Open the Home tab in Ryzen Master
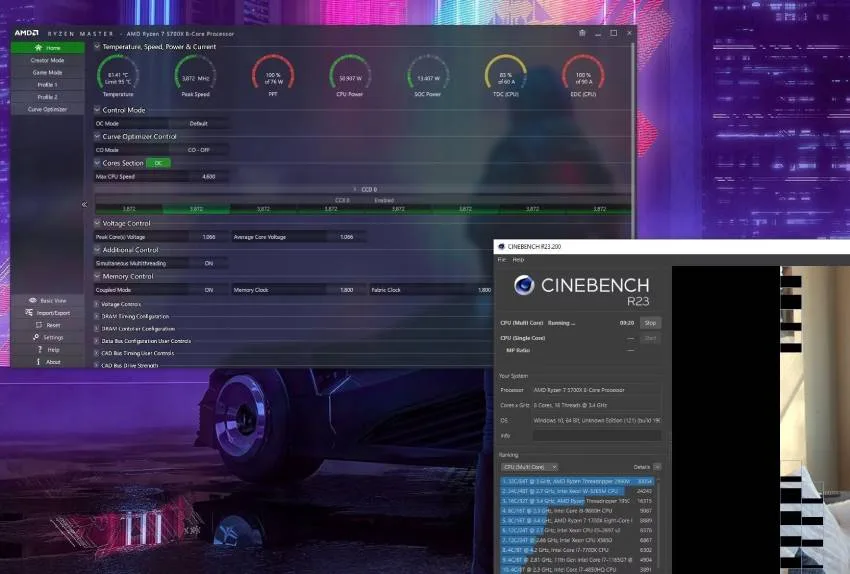Viewport: 850px width, 574px height. pyautogui.click(x=48, y=48)
